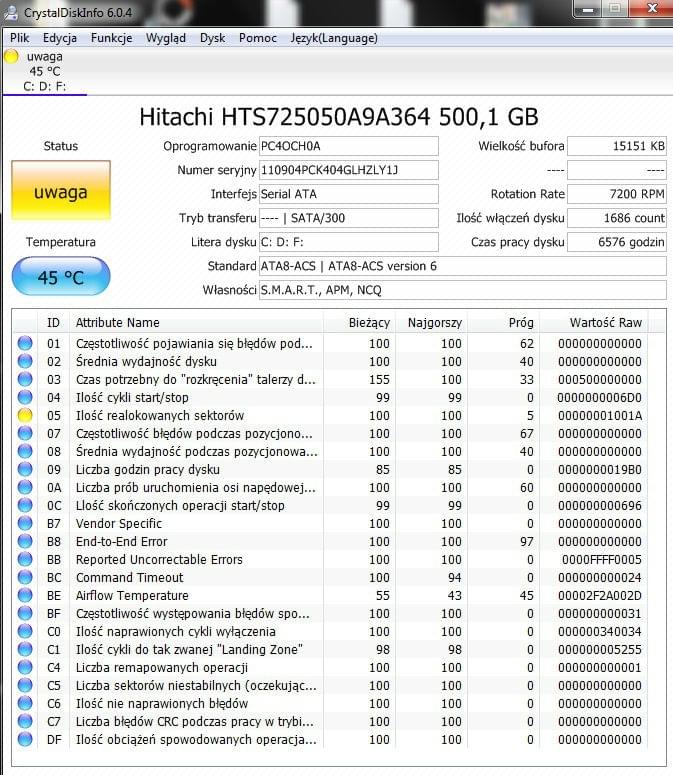Click the blue status icon for Airflow Temperature
The image size is (673, 775).
pyautogui.click(x=25, y=595)
